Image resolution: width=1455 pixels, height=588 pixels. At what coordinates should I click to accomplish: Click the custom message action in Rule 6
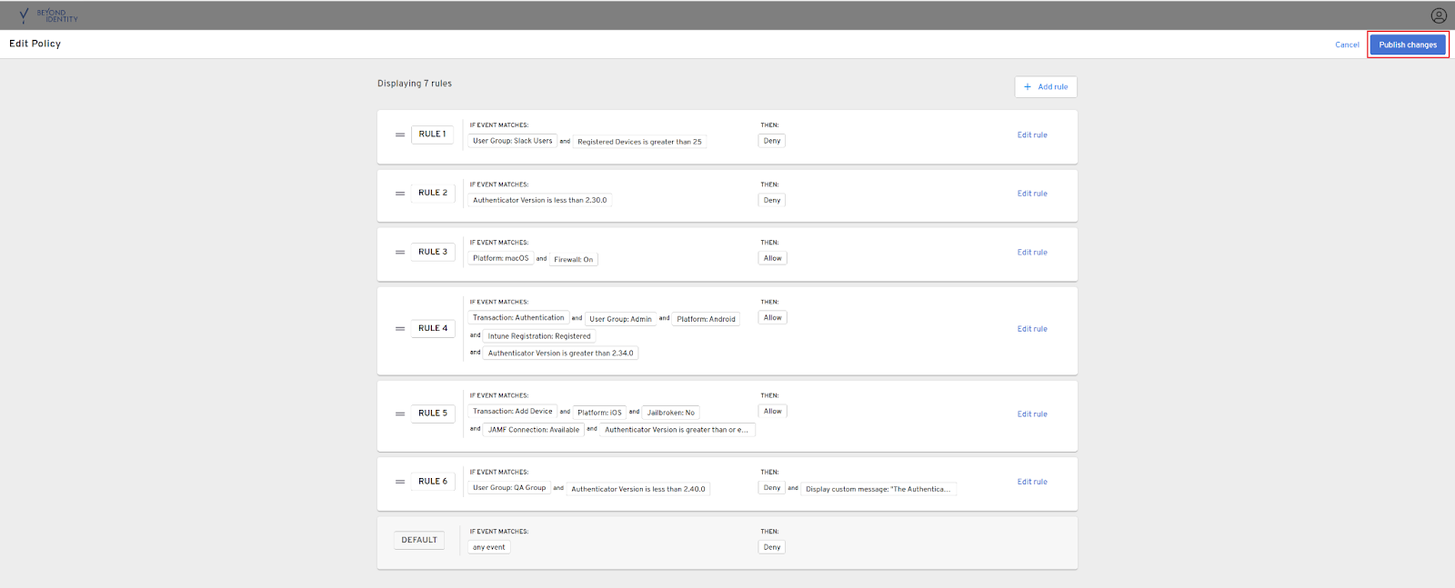pos(878,489)
